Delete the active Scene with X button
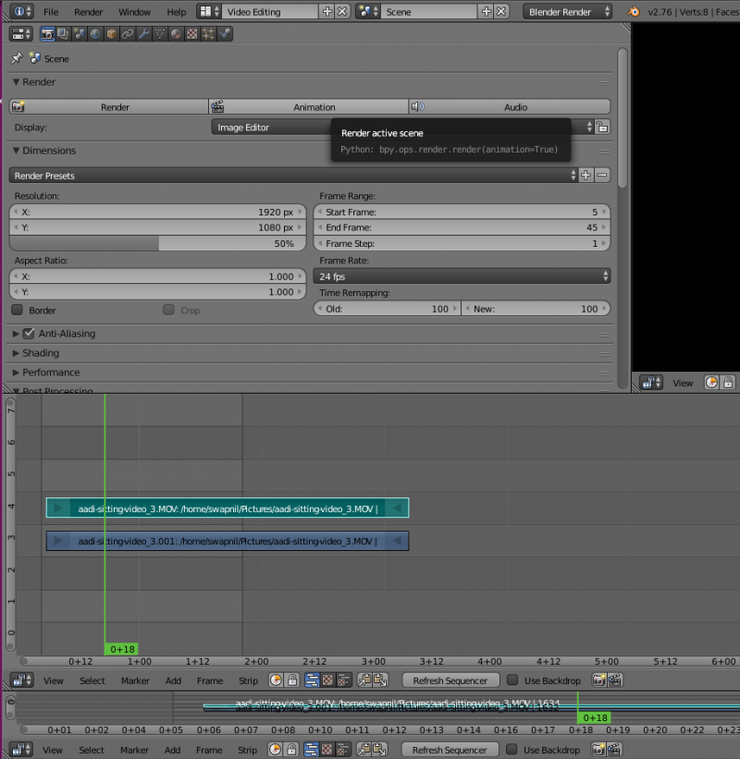740x759 pixels. (x=501, y=11)
